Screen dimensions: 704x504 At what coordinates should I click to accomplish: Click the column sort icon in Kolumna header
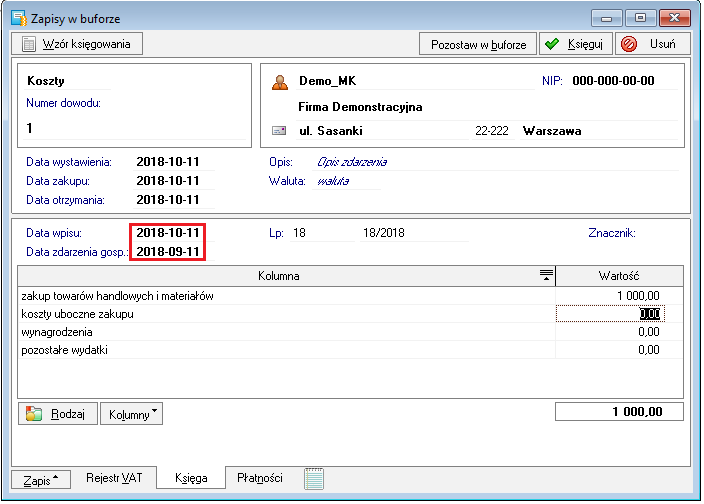click(x=546, y=275)
